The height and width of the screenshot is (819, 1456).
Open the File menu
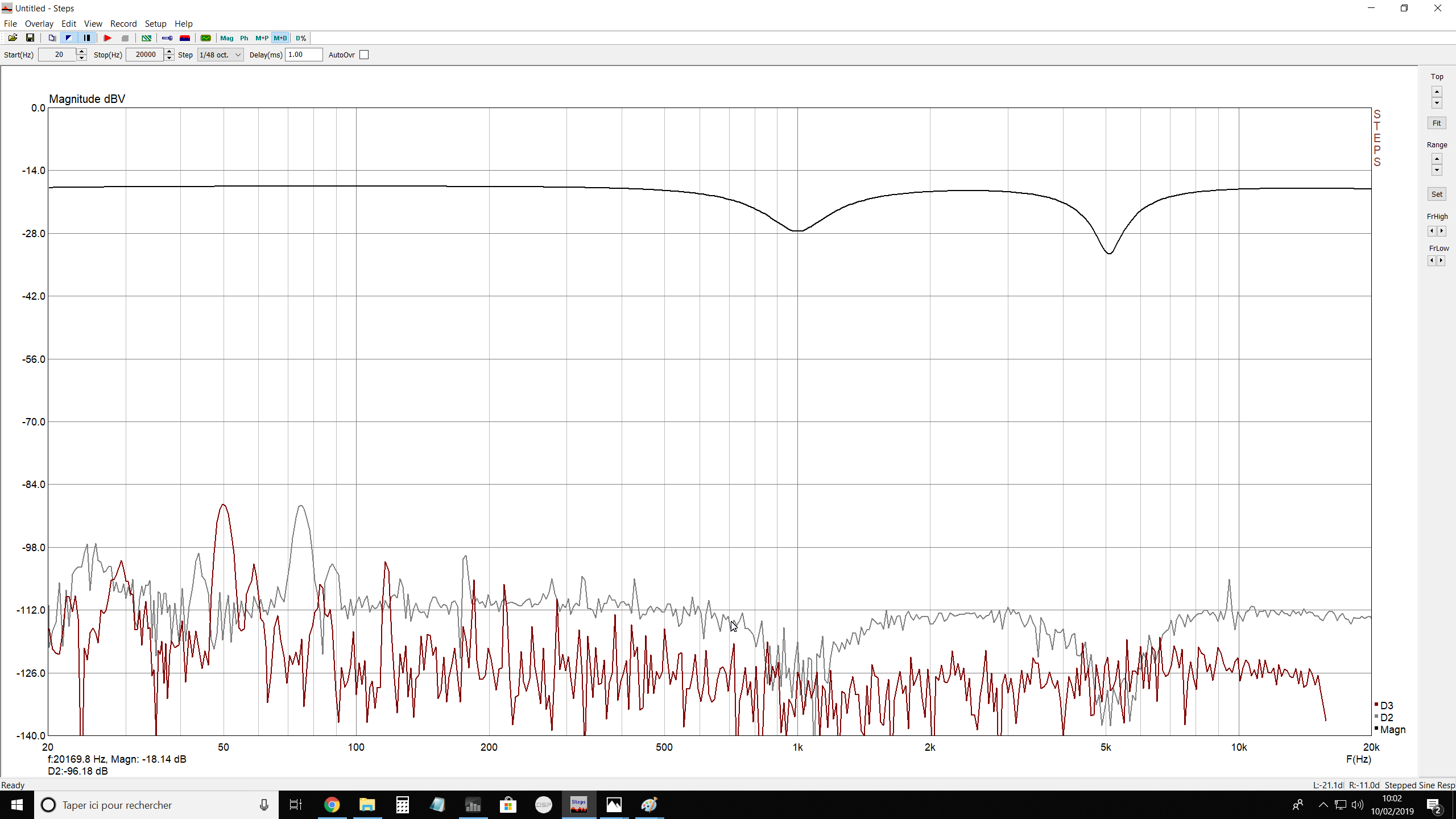10,24
